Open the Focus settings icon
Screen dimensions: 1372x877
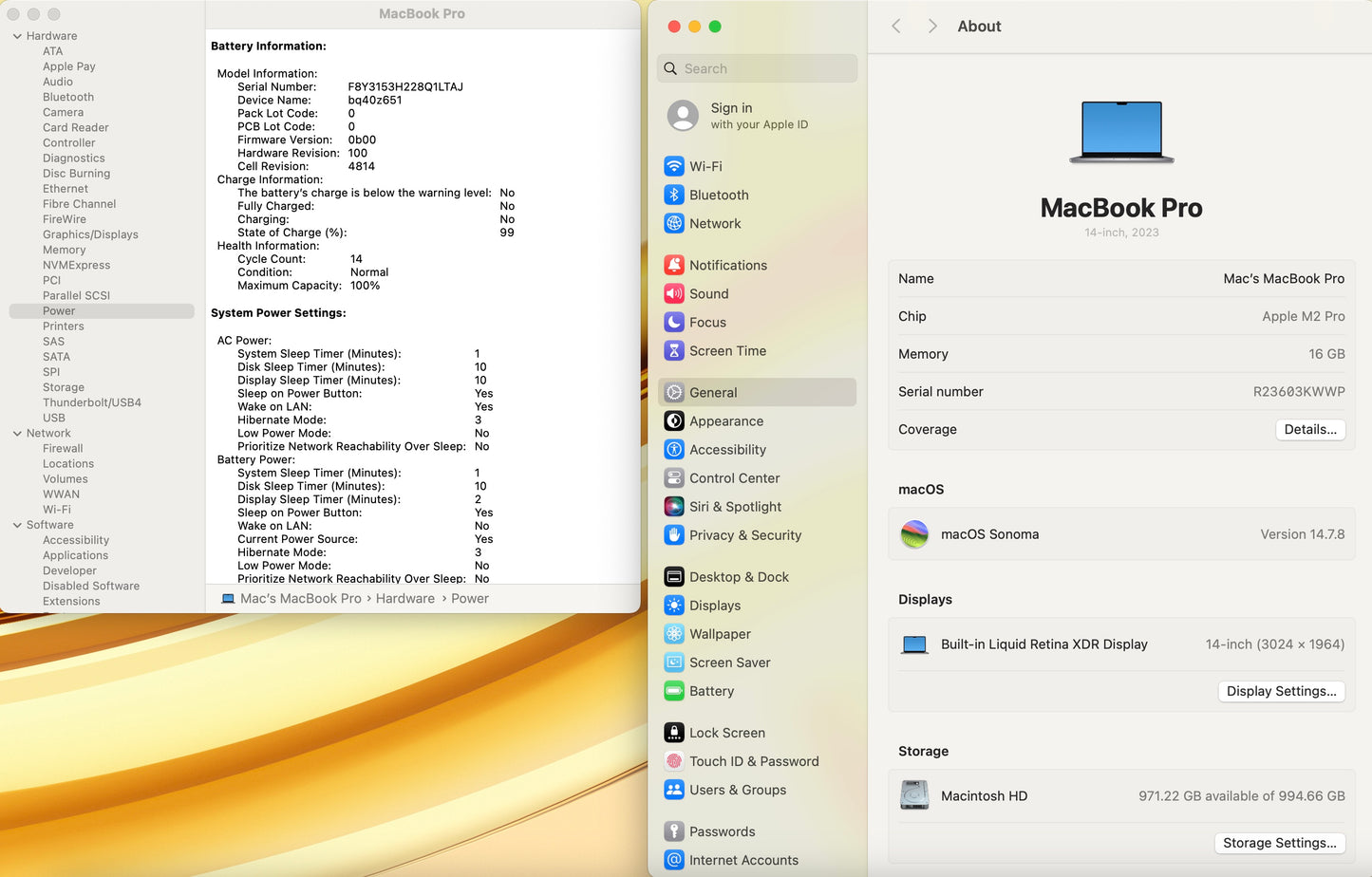coord(674,322)
